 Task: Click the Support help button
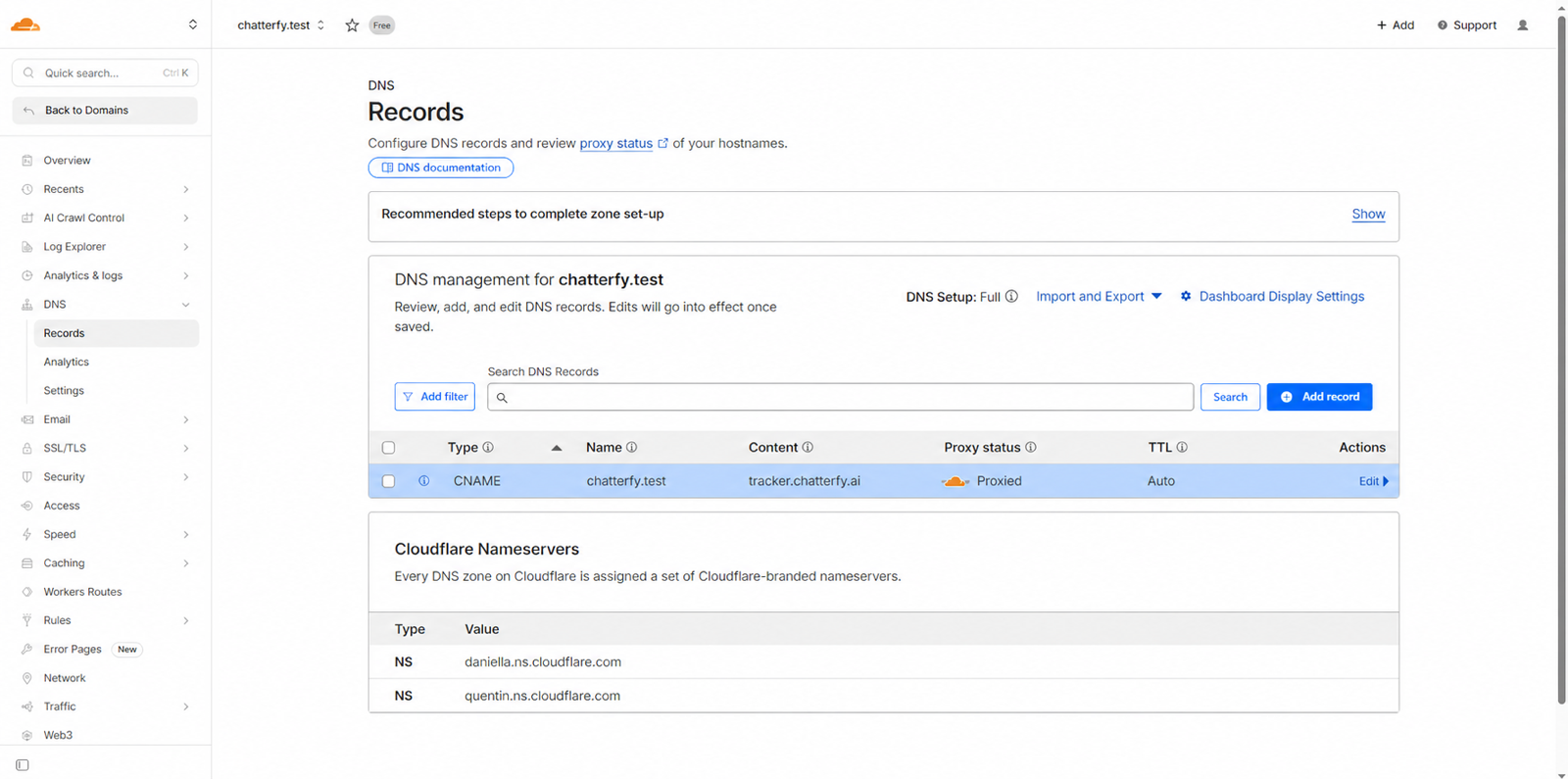pos(1467,25)
